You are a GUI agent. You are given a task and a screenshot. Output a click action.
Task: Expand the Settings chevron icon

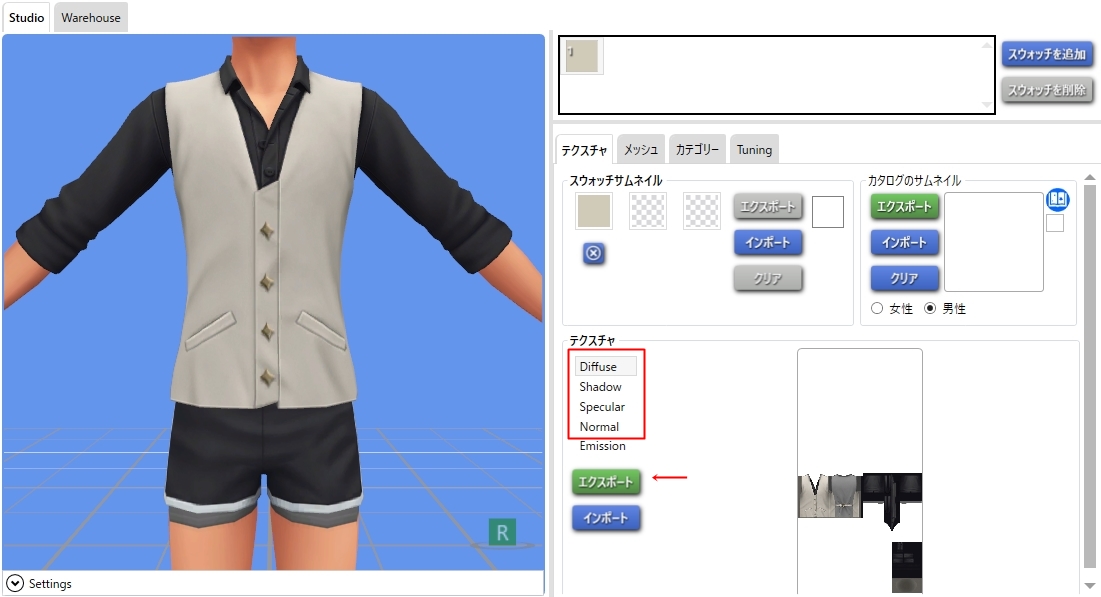click(15, 583)
